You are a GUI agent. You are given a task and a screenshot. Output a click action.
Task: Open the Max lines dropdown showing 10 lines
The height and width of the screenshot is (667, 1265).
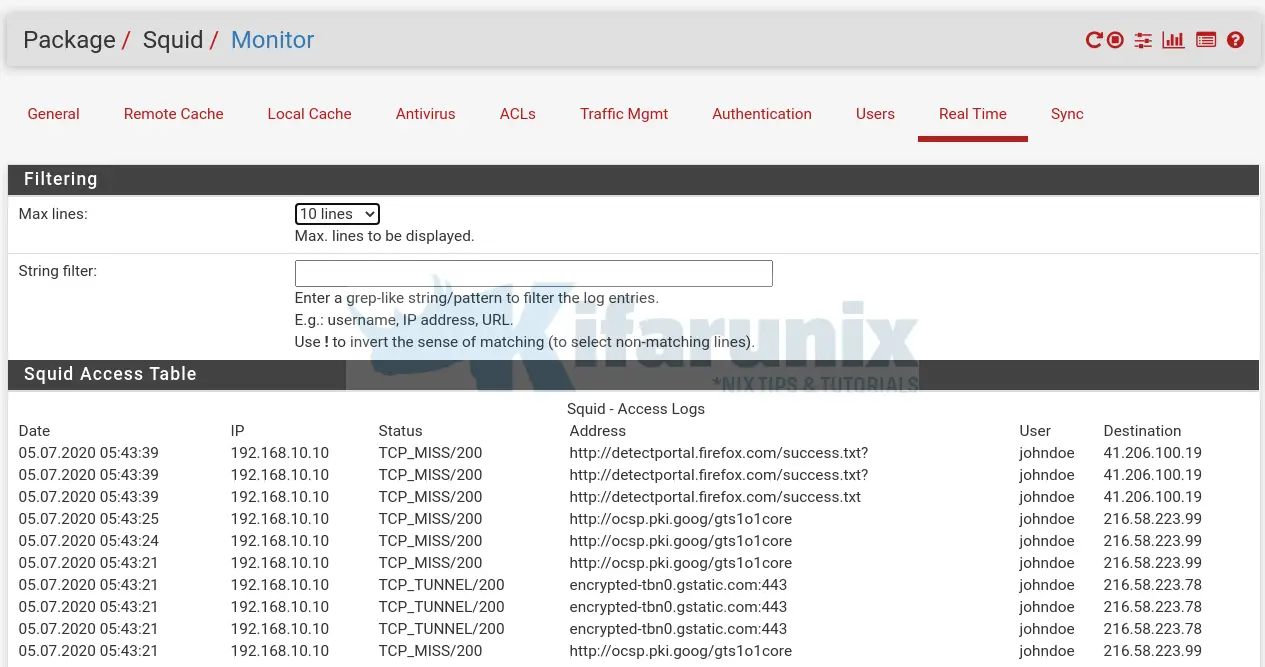coord(336,213)
